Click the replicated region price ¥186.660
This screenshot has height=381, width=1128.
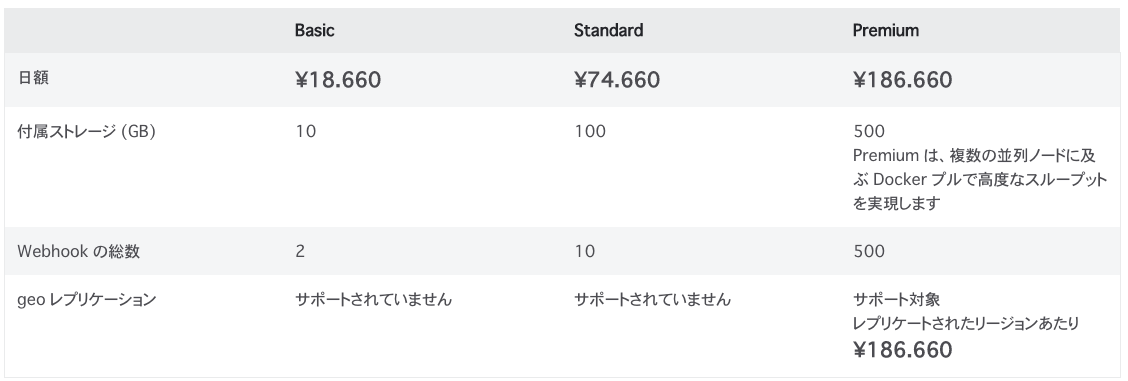tap(902, 350)
